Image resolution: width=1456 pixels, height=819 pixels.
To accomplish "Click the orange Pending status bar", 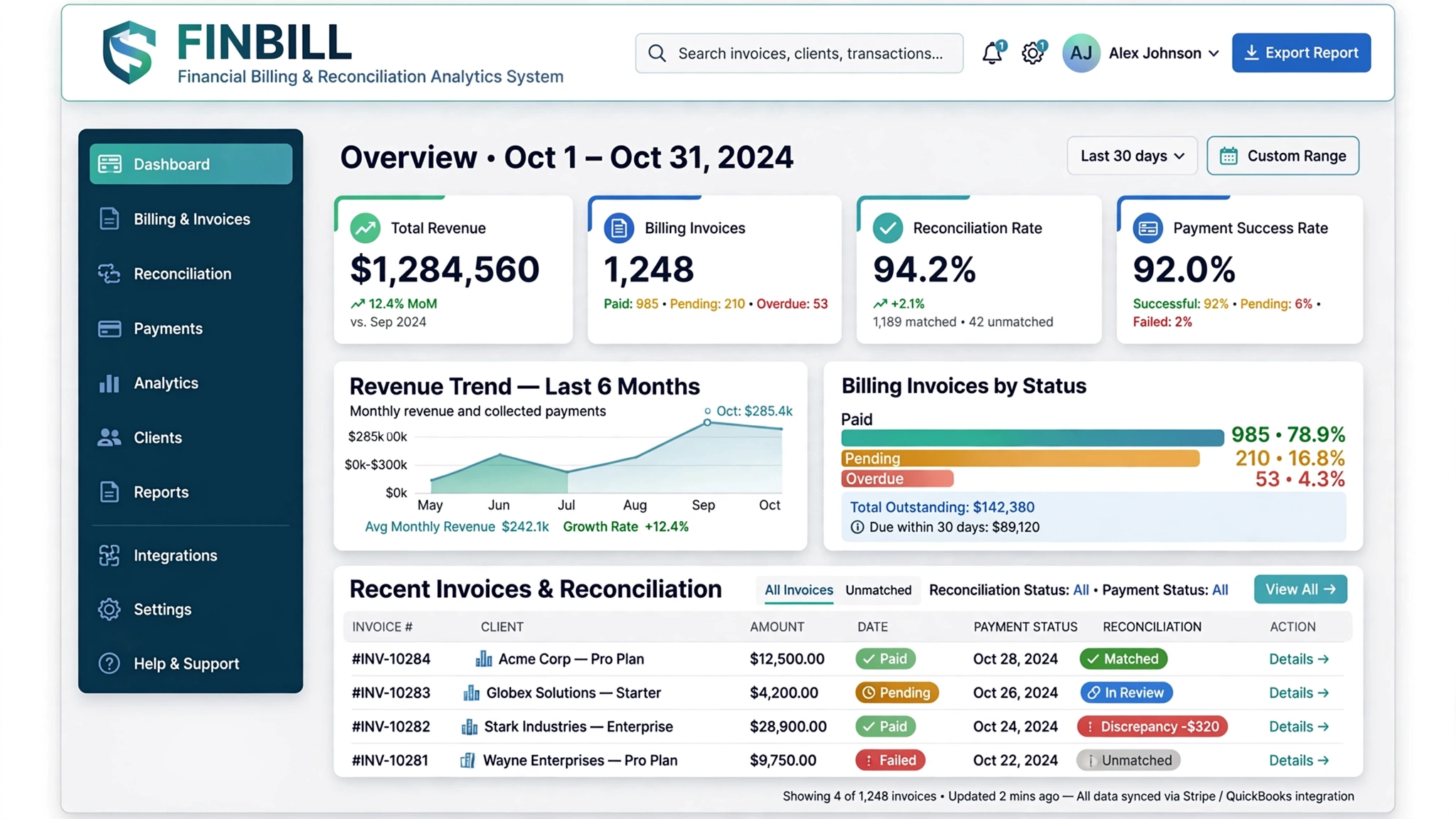I will (1020, 459).
